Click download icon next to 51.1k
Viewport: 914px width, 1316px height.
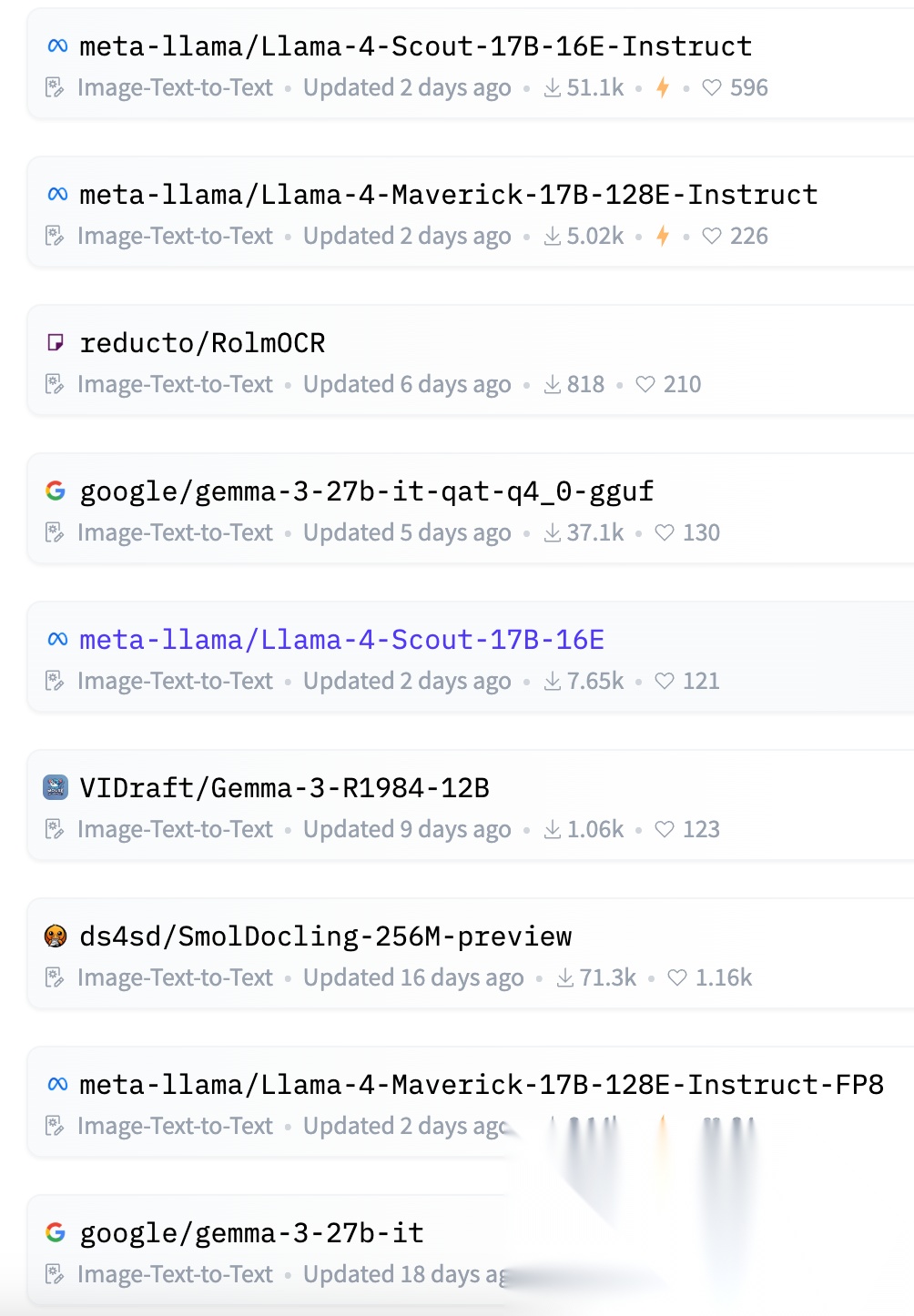click(x=552, y=88)
